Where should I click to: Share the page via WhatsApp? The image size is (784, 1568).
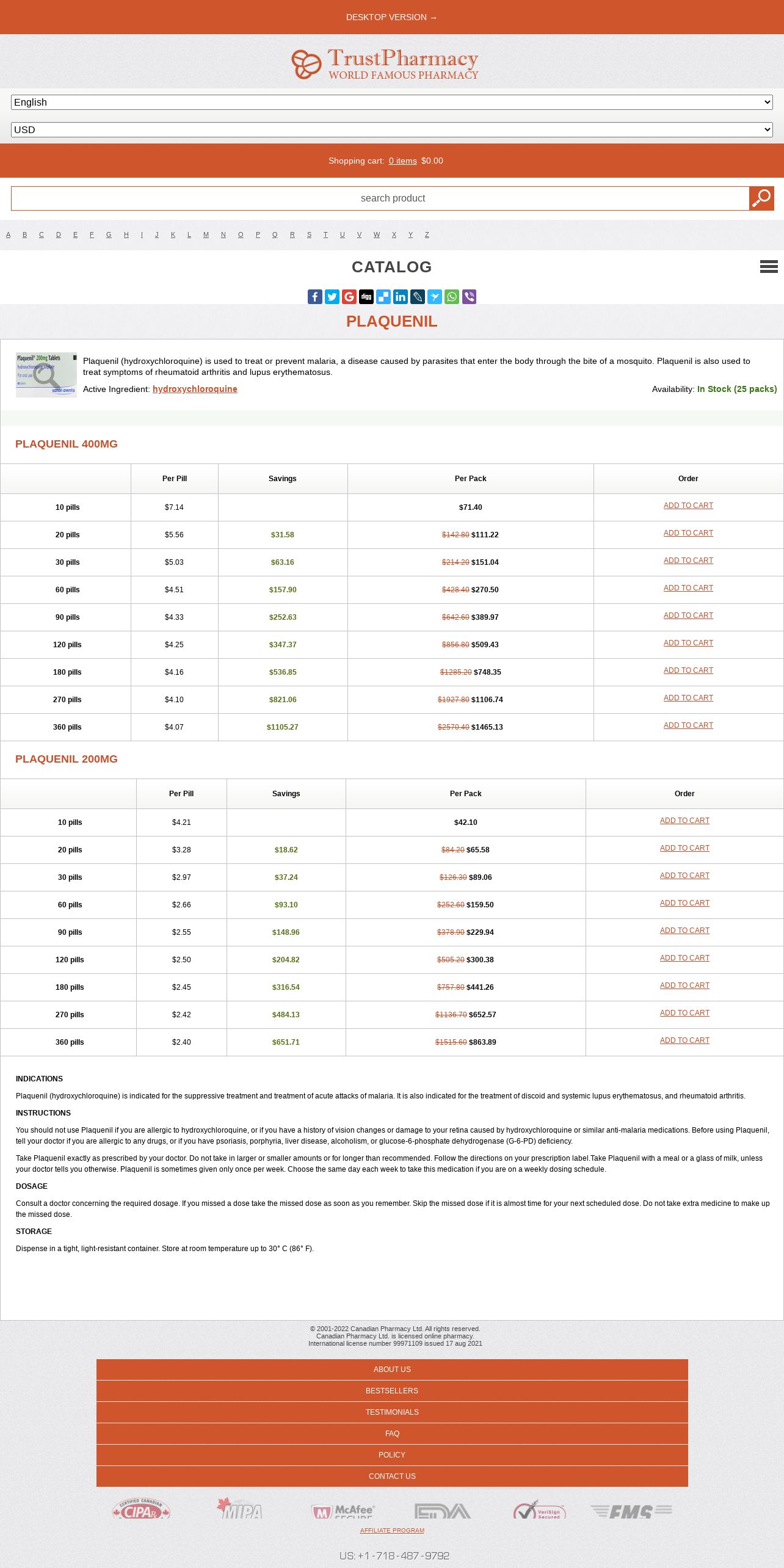click(x=452, y=297)
